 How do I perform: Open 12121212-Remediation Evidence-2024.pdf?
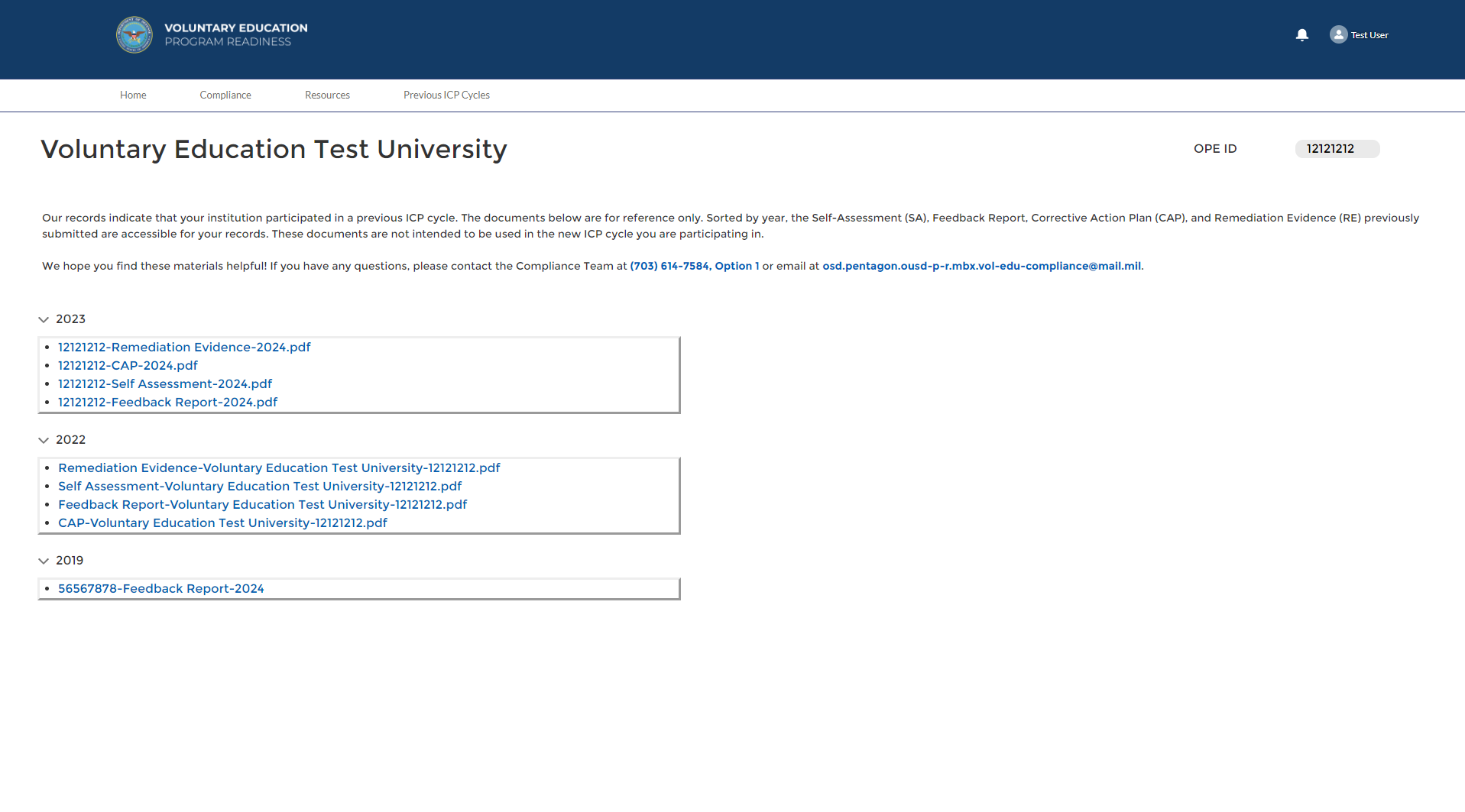point(184,348)
